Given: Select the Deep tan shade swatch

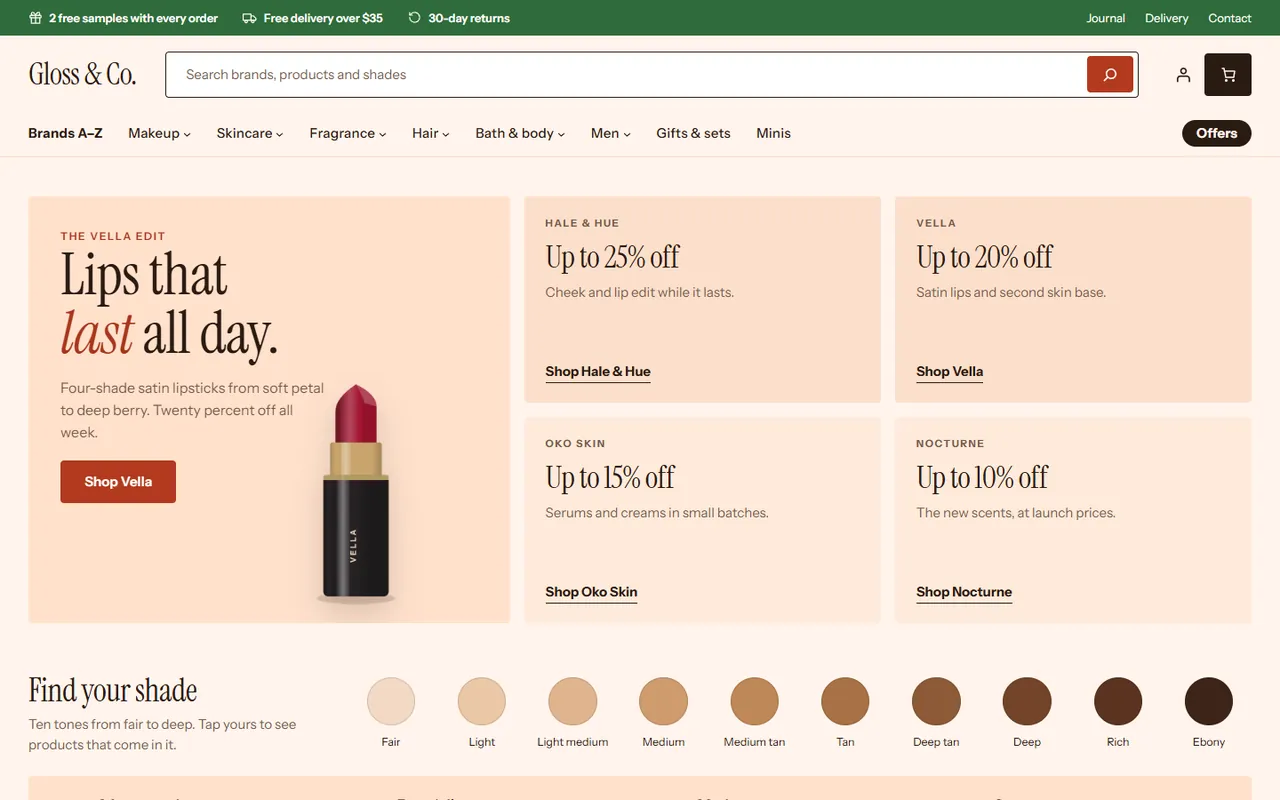Looking at the screenshot, I should coord(936,701).
